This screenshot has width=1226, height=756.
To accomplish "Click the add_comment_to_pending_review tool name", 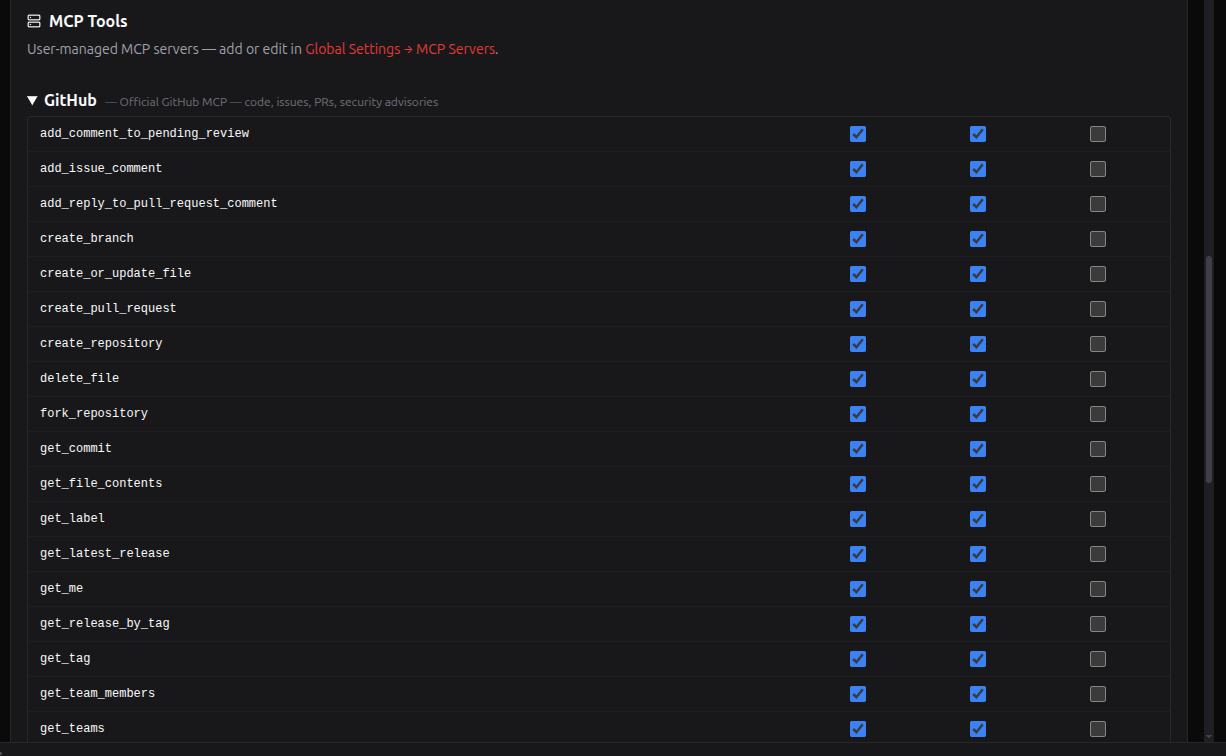I will (144, 133).
